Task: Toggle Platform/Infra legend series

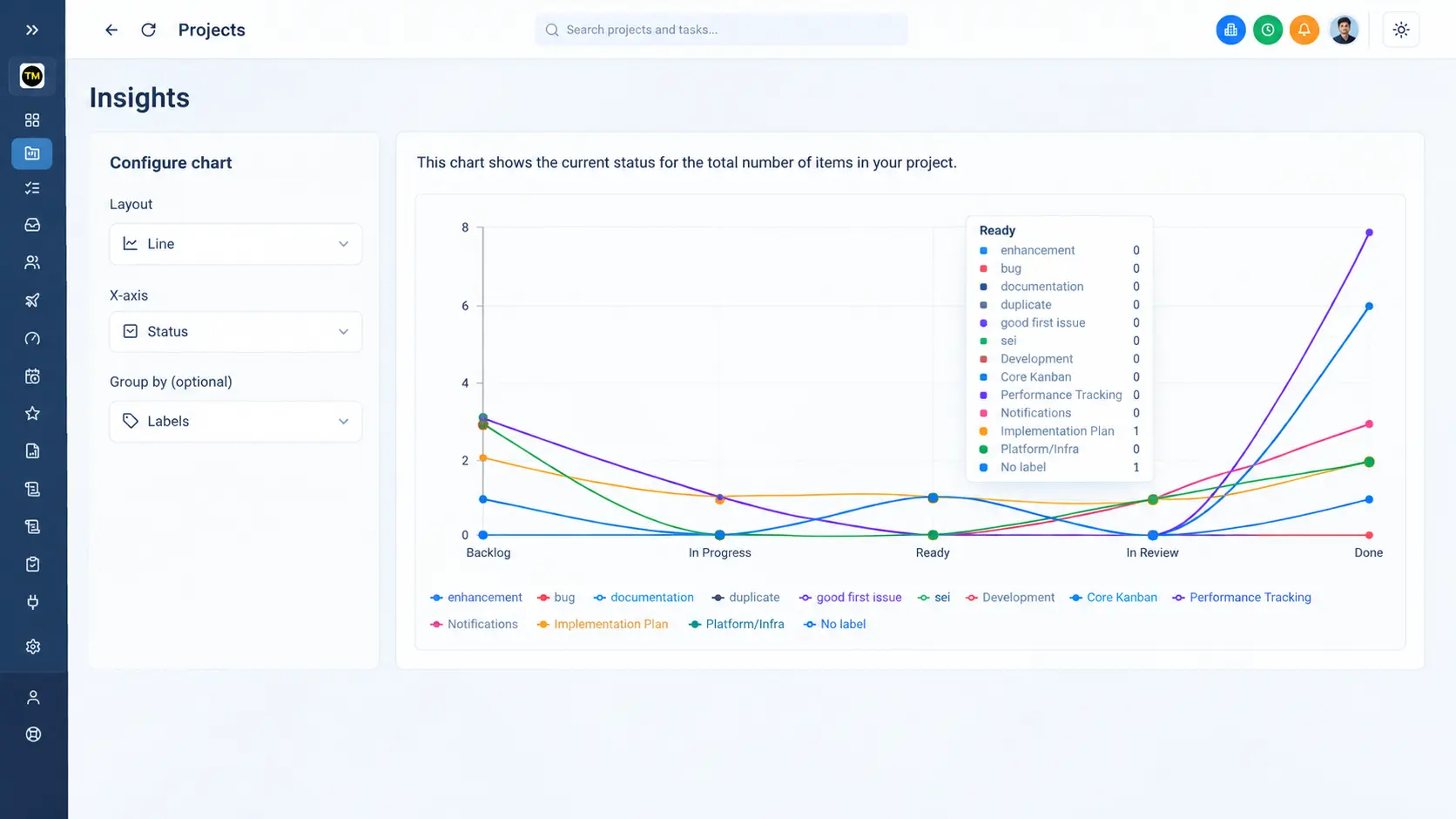Action: click(x=736, y=625)
